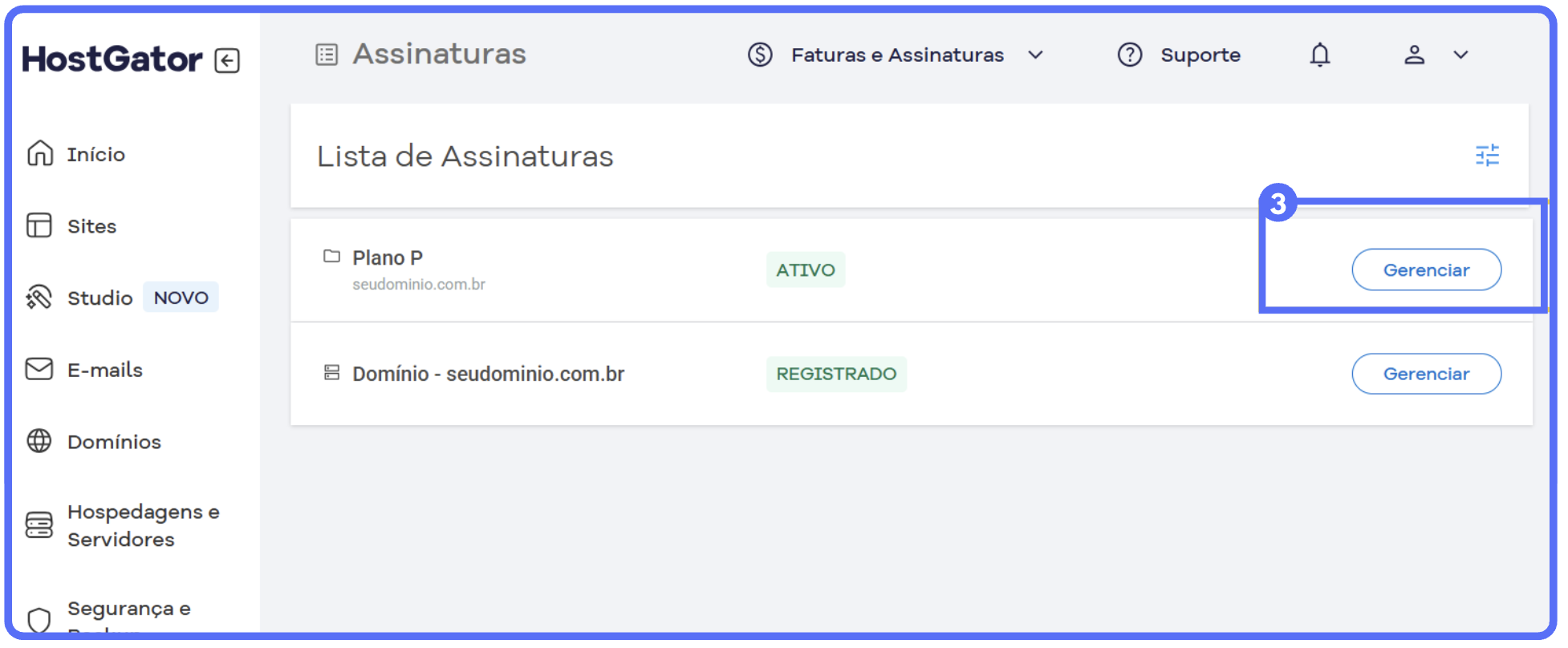Screen dimensions: 1568x648
Task: Click the notification bell icon
Action: click(1320, 55)
